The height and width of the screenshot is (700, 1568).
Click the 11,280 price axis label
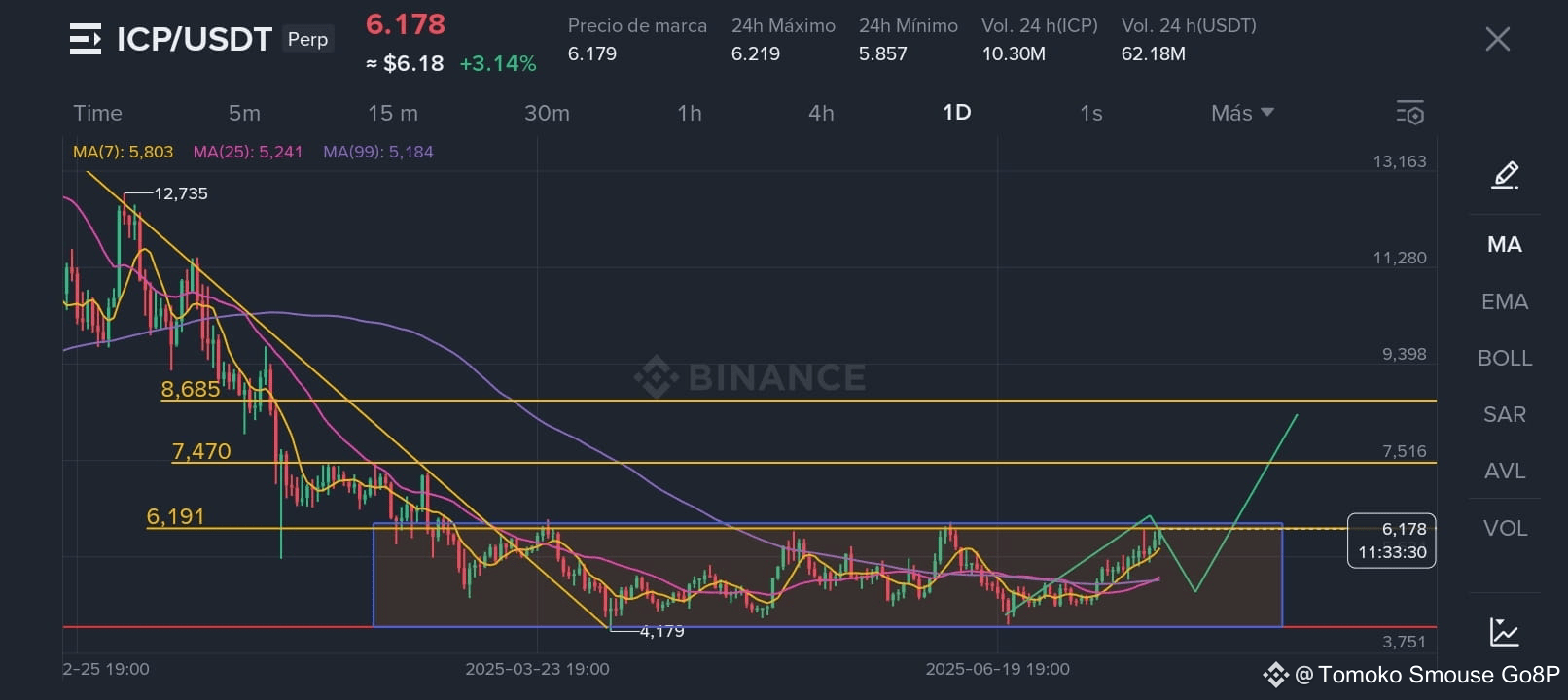click(1400, 258)
